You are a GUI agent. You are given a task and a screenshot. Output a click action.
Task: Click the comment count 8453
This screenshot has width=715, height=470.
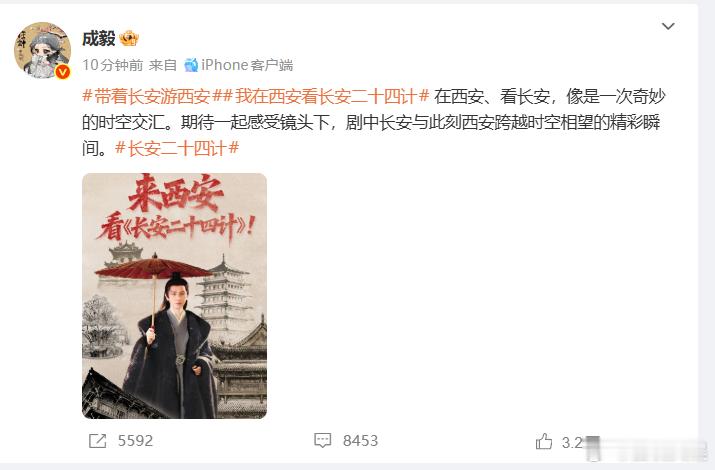pyautogui.click(x=360, y=441)
